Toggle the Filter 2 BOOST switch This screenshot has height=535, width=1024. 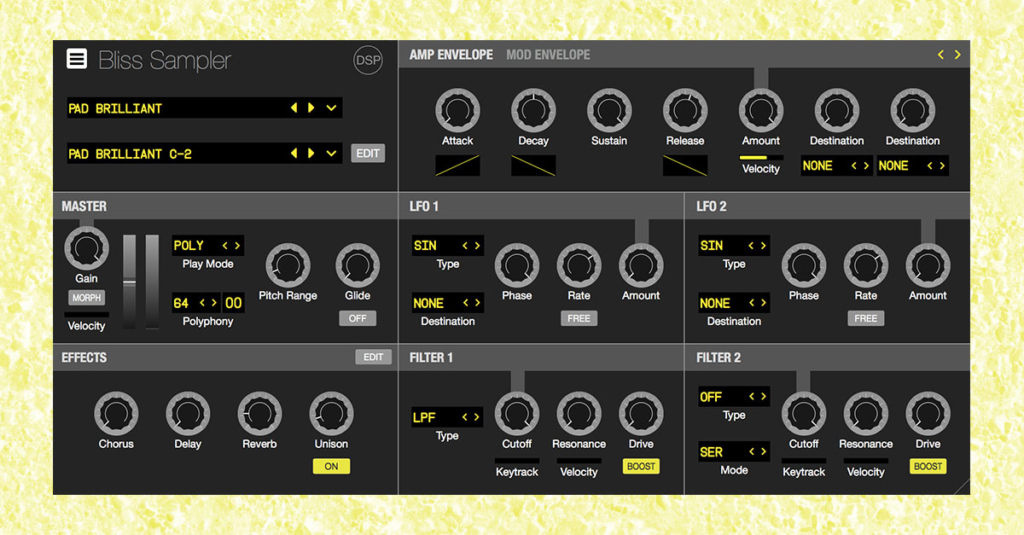click(927, 466)
